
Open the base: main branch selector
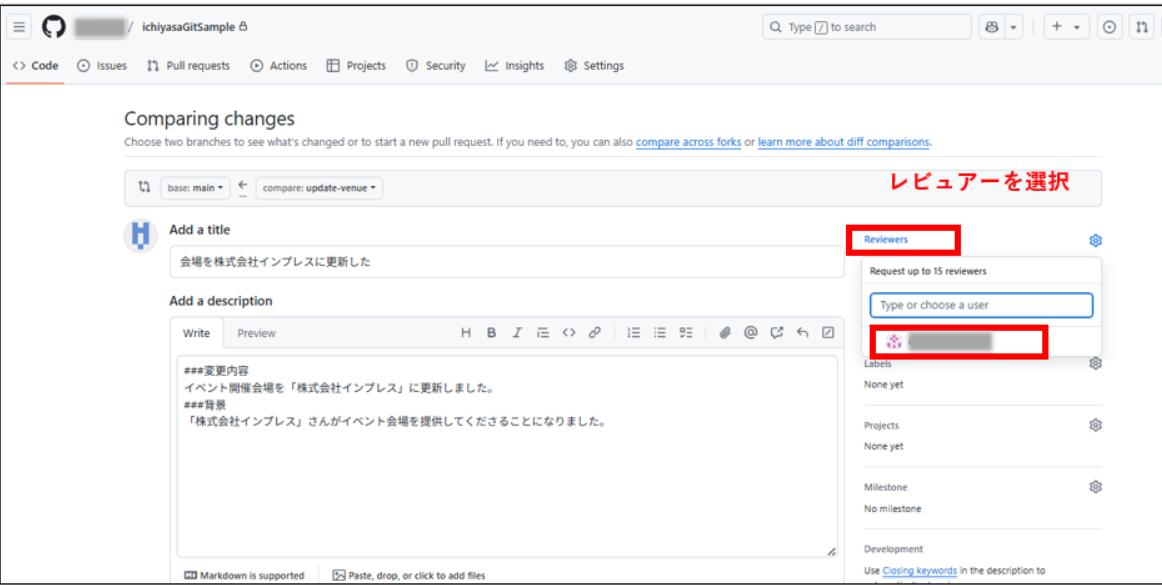194,188
